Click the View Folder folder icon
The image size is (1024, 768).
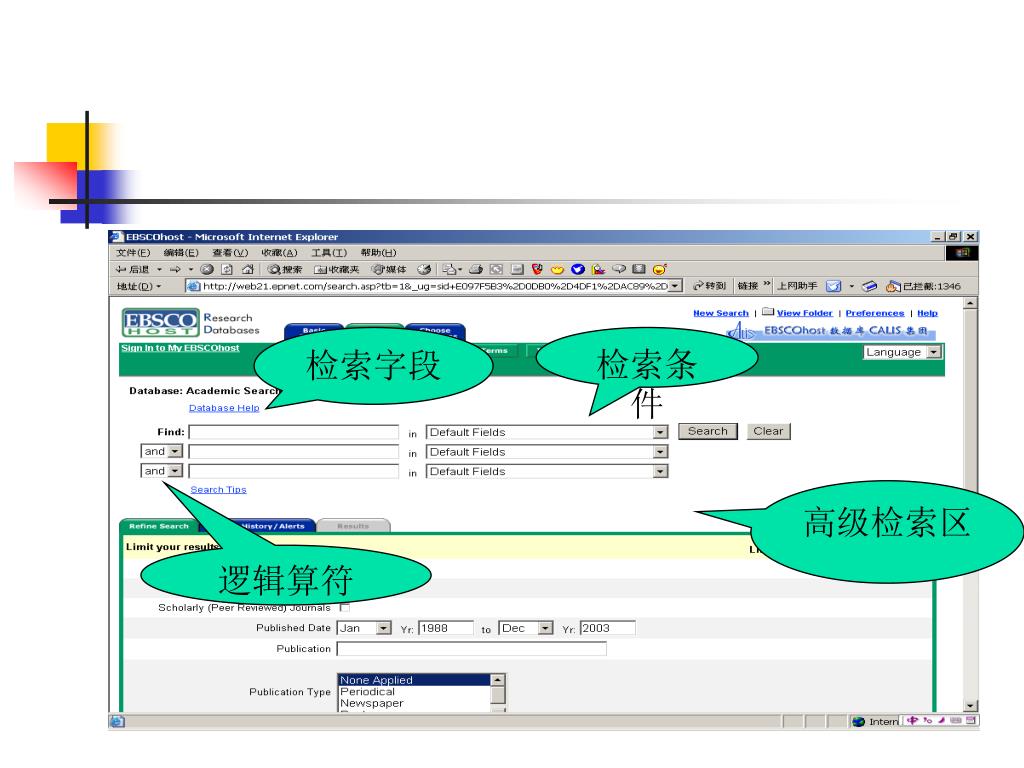click(x=768, y=312)
